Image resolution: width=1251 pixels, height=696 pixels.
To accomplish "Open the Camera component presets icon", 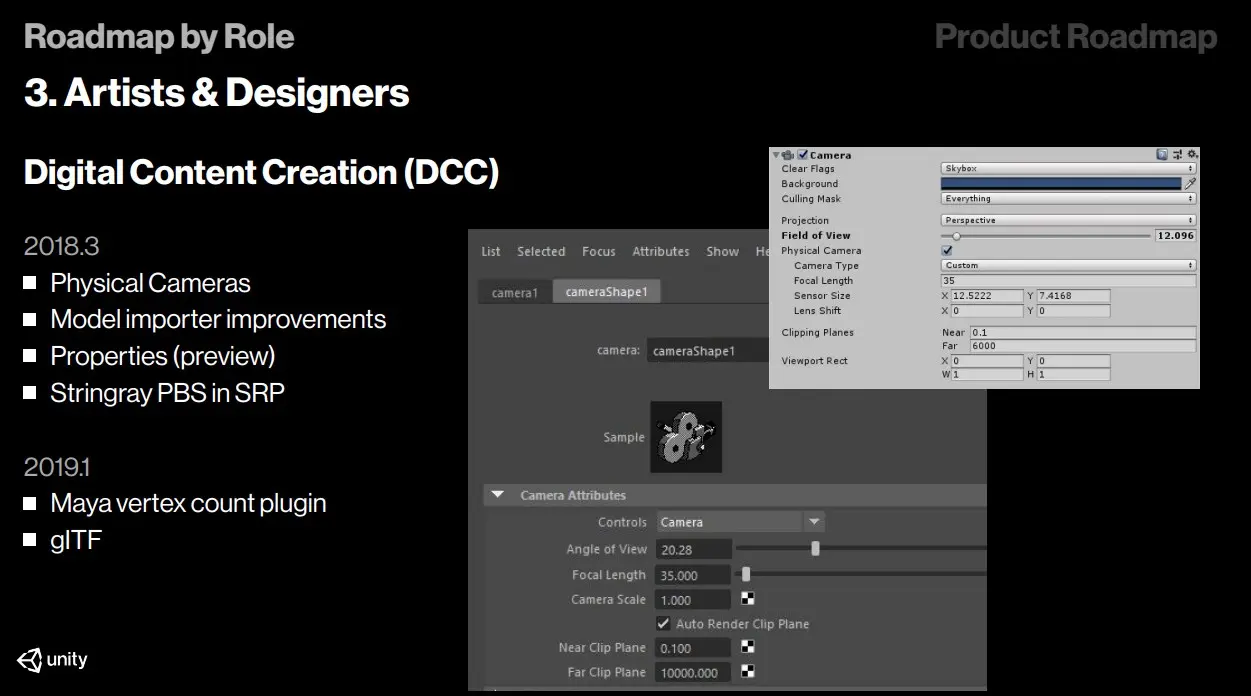I will click(x=1177, y=154).
